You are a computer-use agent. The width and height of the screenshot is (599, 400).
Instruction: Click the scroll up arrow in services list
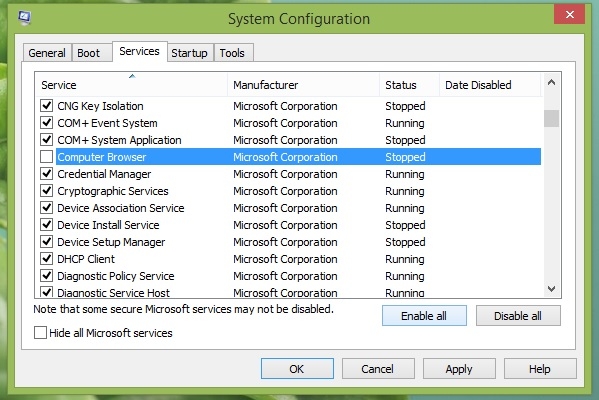551,83
